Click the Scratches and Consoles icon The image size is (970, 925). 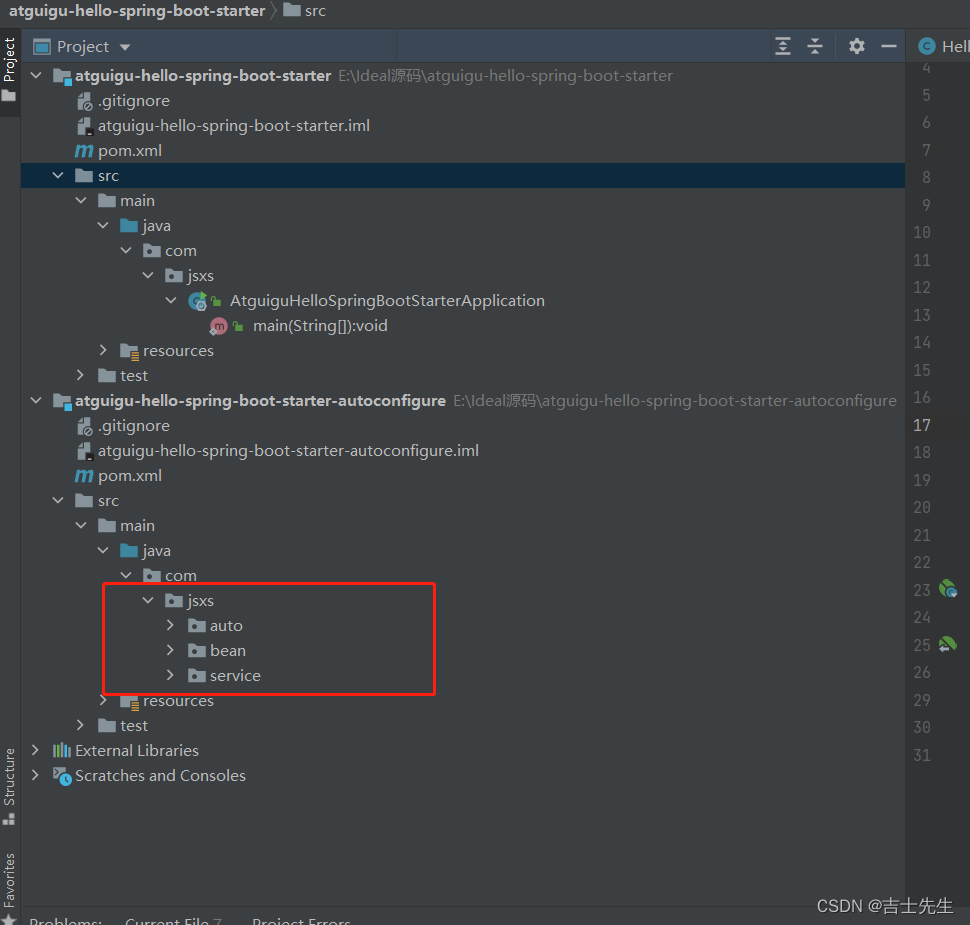[62, 776]
